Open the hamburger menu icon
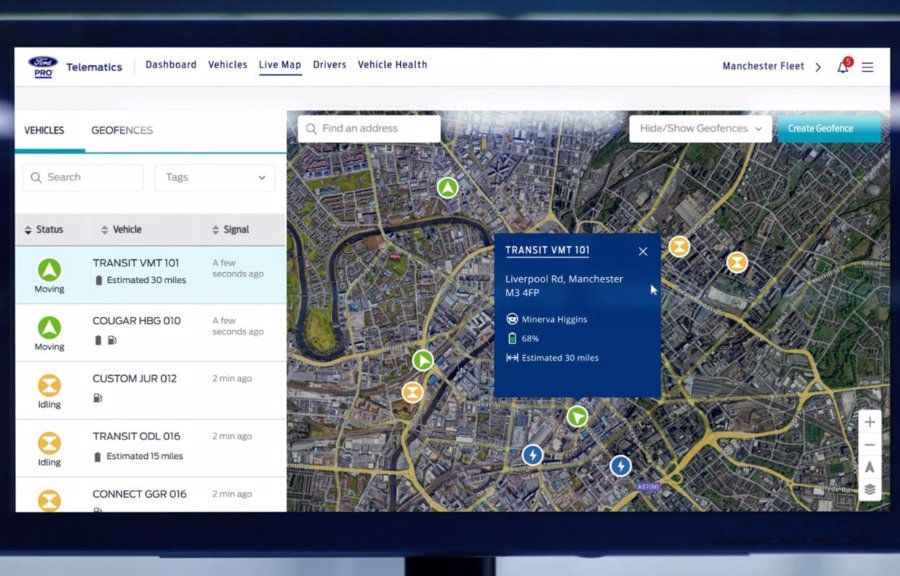The width and height of the screenshot is (900, 576). tap(867, 67)
